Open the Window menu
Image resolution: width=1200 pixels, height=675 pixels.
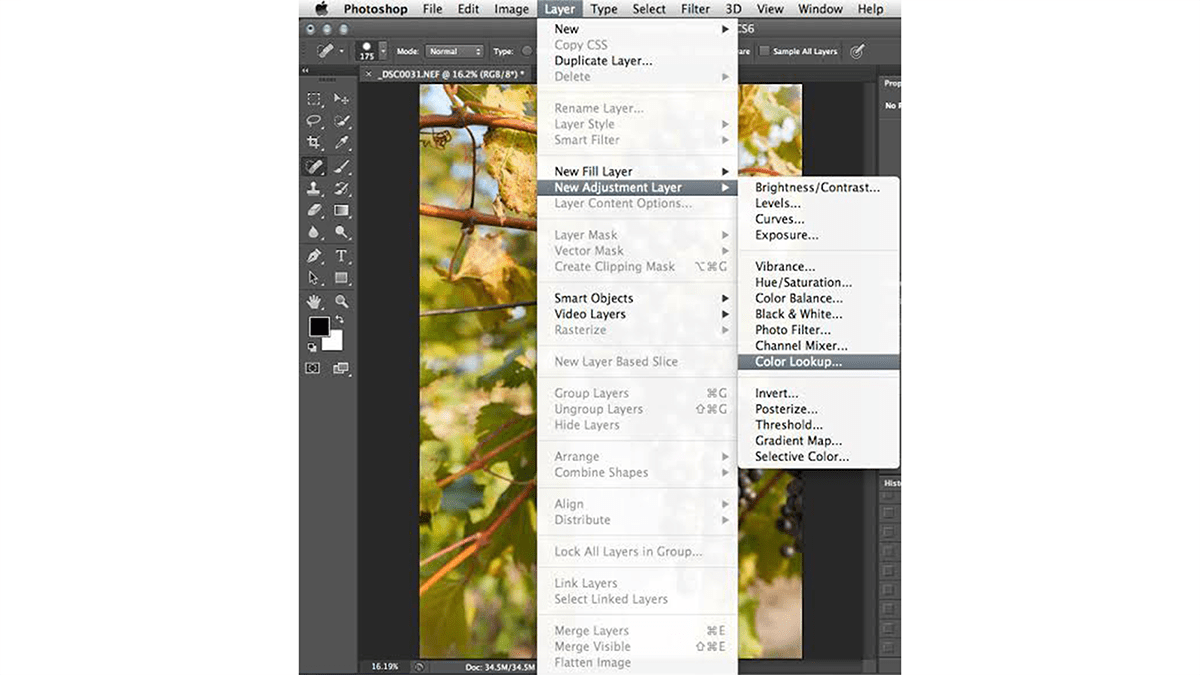click(x=820, y=9)
